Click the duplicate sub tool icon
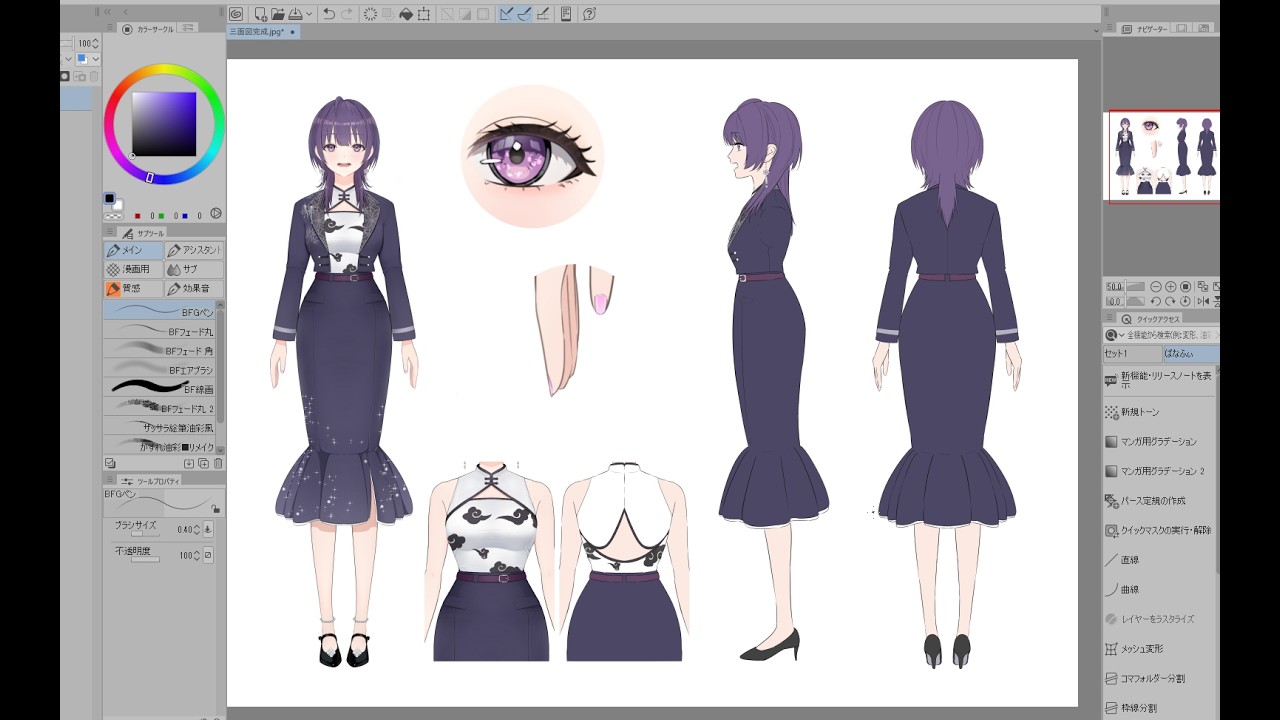Viewport: 1280px width, 720px height. point(203,464)
